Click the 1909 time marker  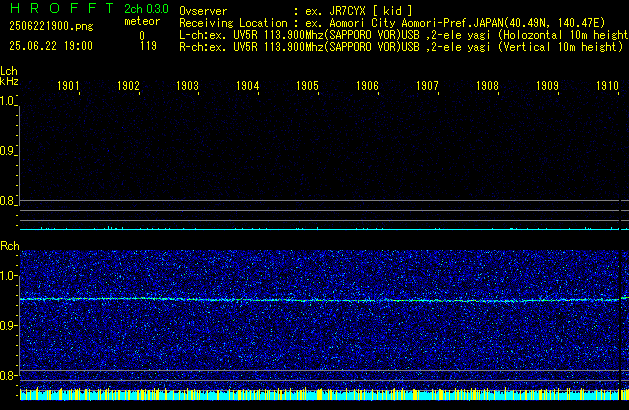547,86
